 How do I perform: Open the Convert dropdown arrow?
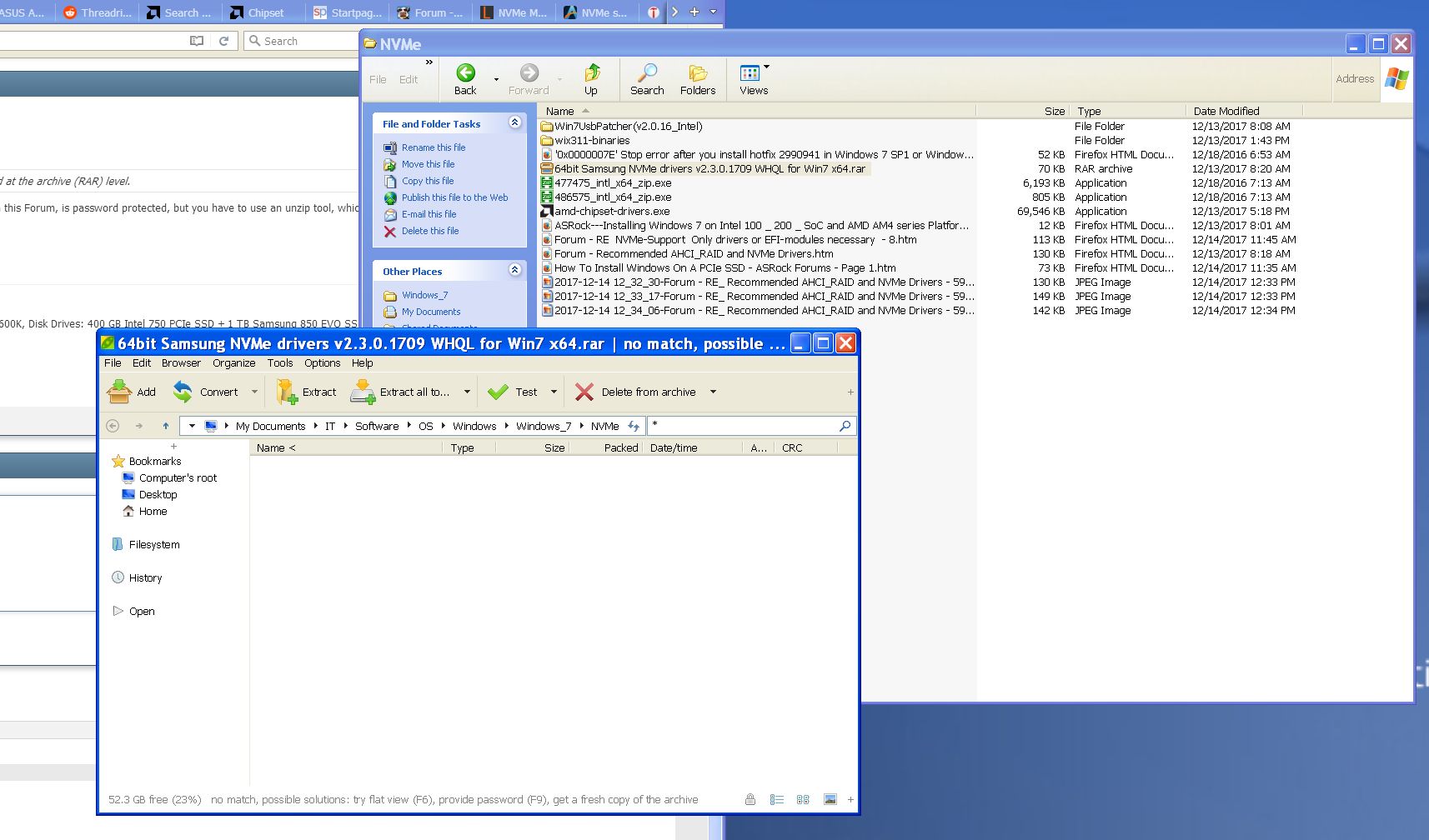(x=254, y=392)
